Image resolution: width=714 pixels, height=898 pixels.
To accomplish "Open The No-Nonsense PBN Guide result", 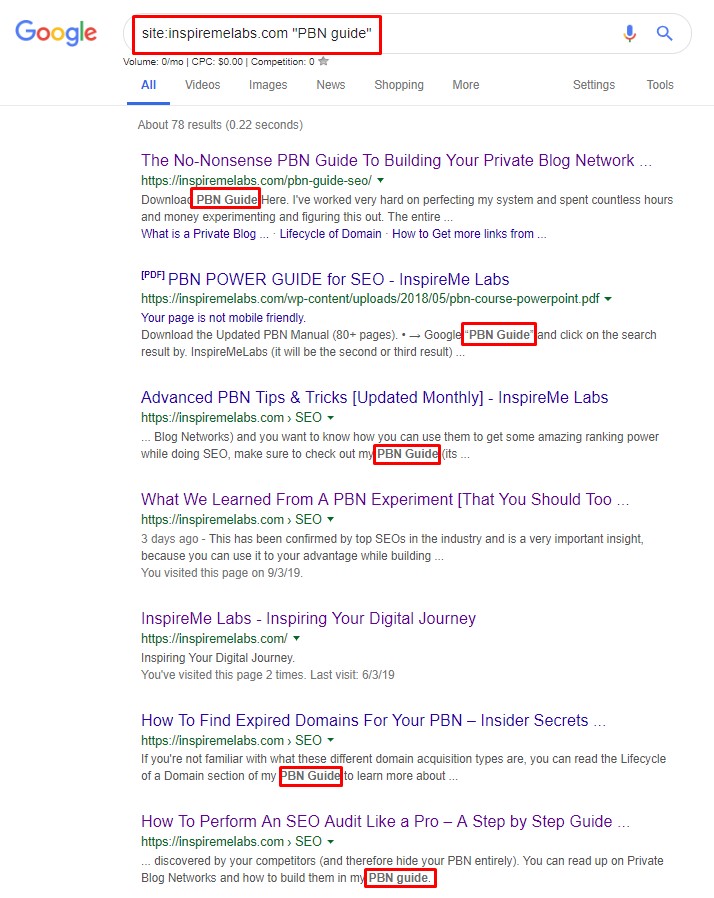I will click(396, 160).
